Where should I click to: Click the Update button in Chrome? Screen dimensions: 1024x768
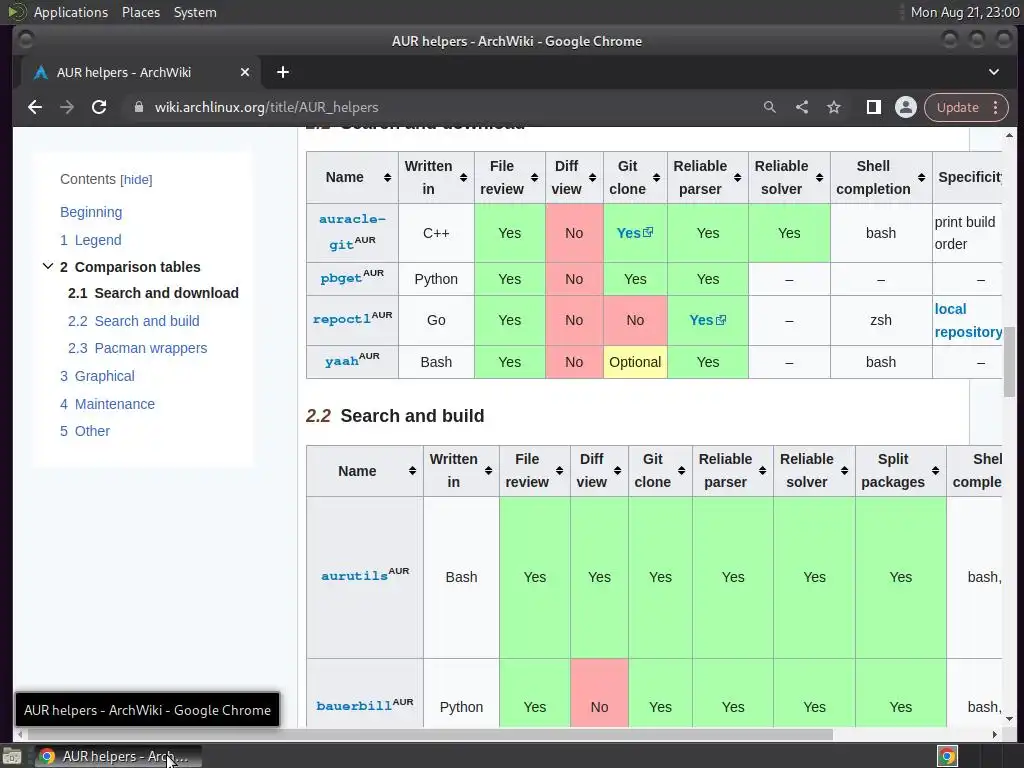(x=957, y=107)
